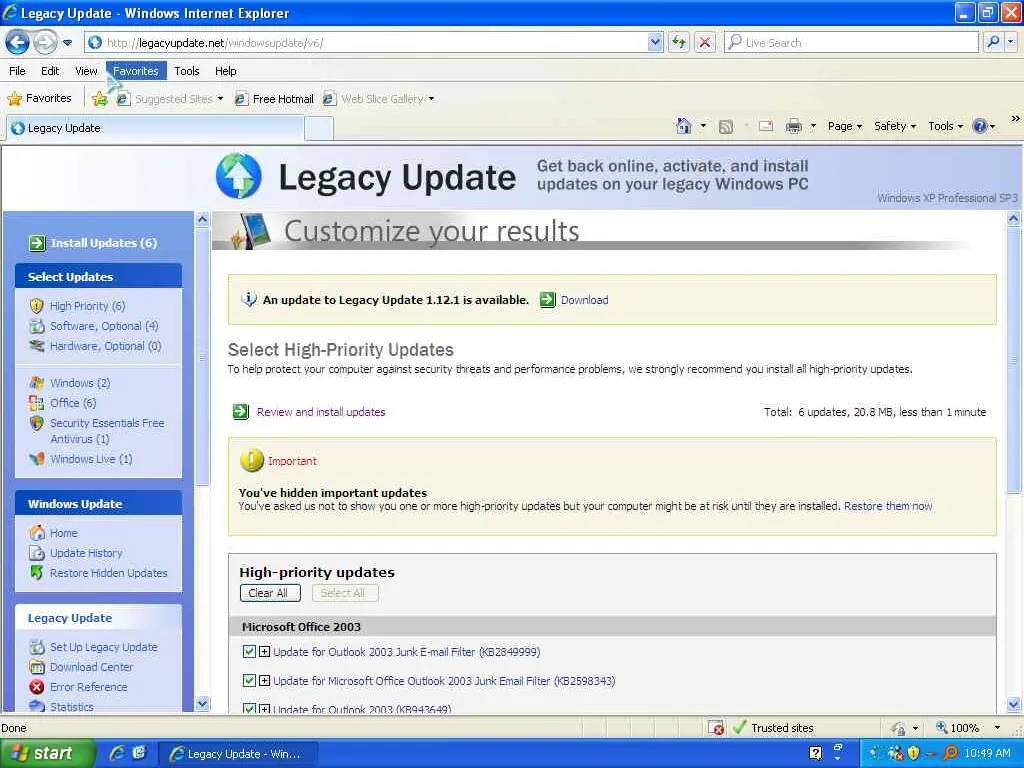The height and width of the screenshot is (768, 1024).
Task: Open the Tools menu in menu bar
Action: click(x=187, y=71)
